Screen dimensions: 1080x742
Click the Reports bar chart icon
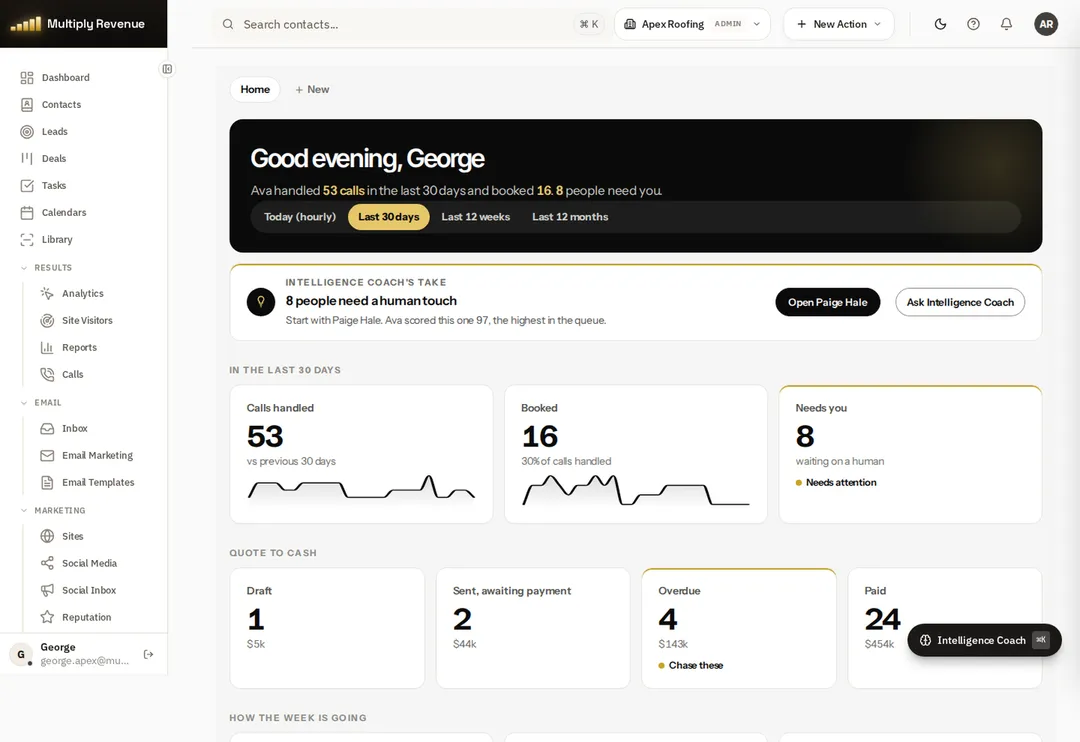(47, 347)
